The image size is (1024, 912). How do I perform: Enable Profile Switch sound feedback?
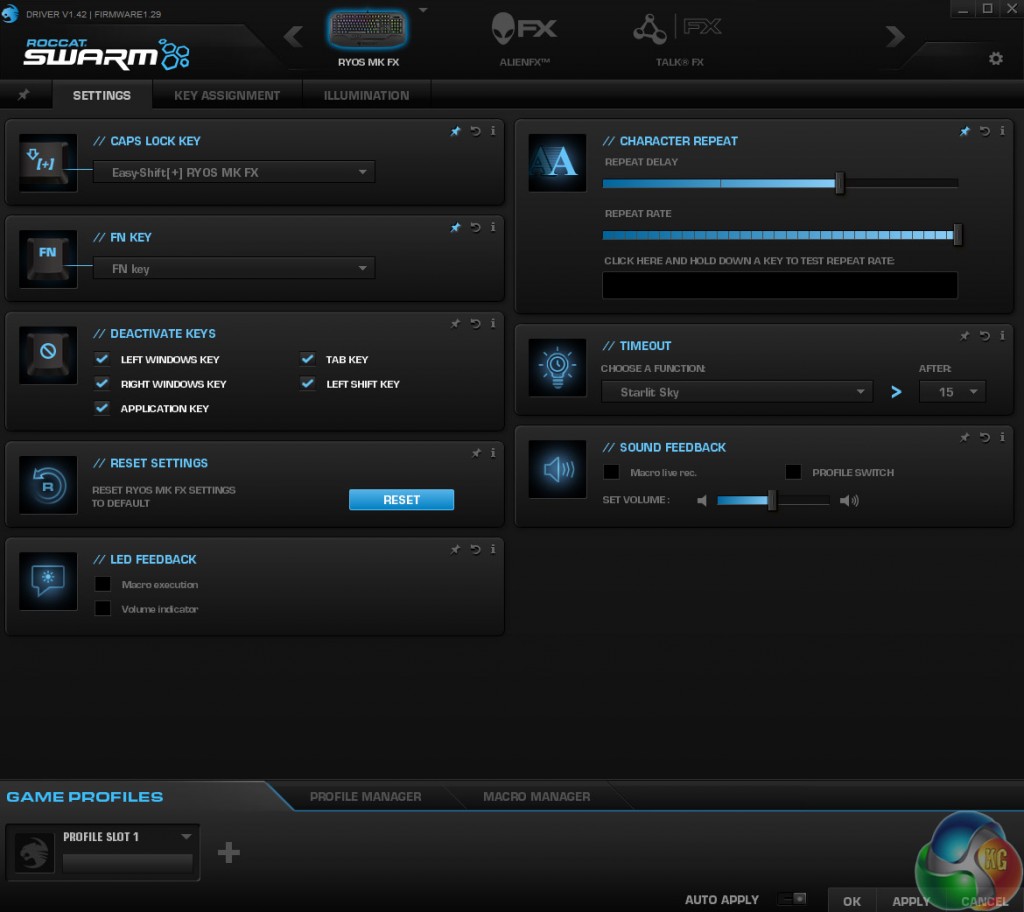(x=793, y=472)
